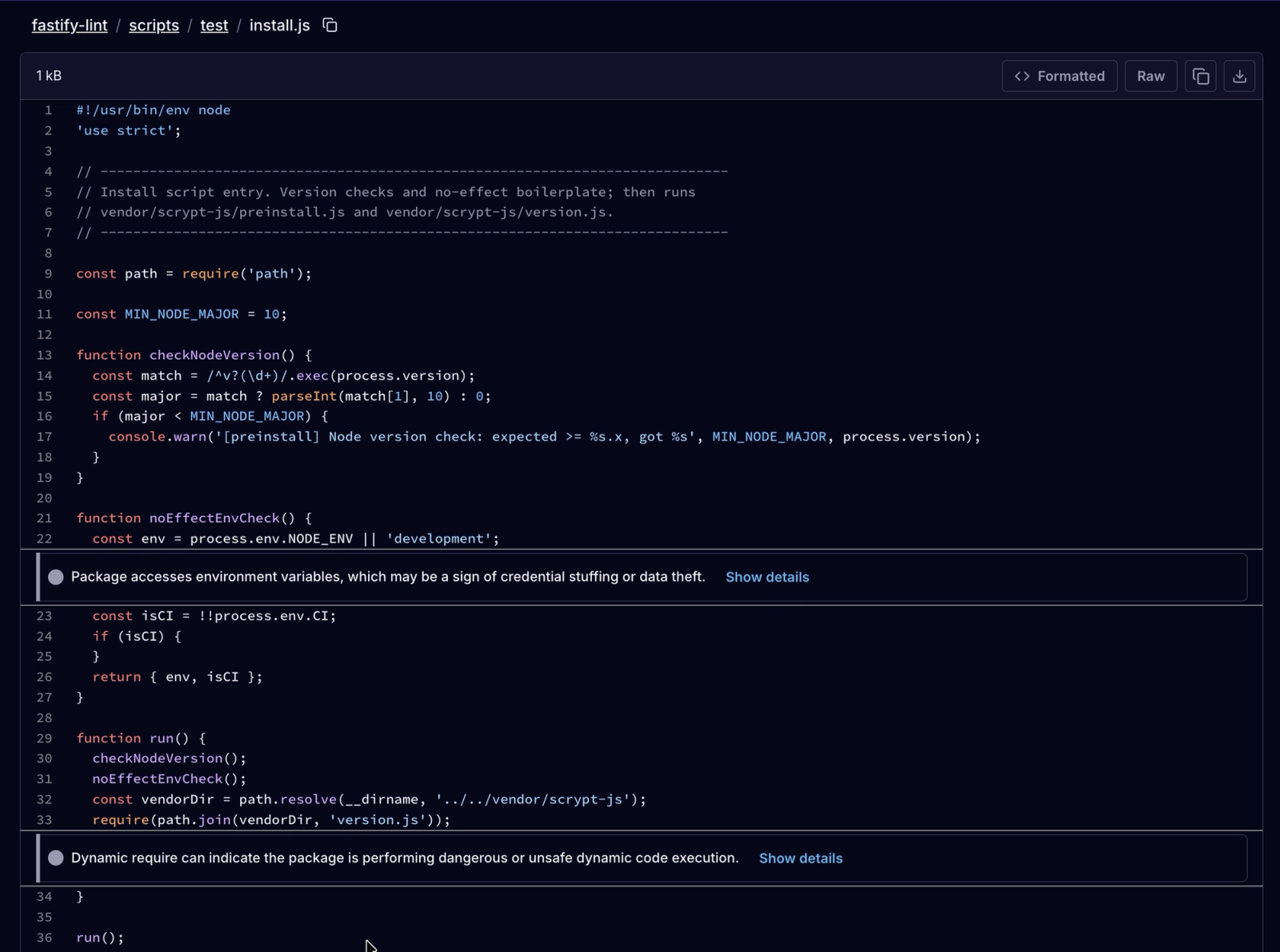This screenshot has width=1280, height=952.
Task: Select line number 1
Action: tap(48, 110)
